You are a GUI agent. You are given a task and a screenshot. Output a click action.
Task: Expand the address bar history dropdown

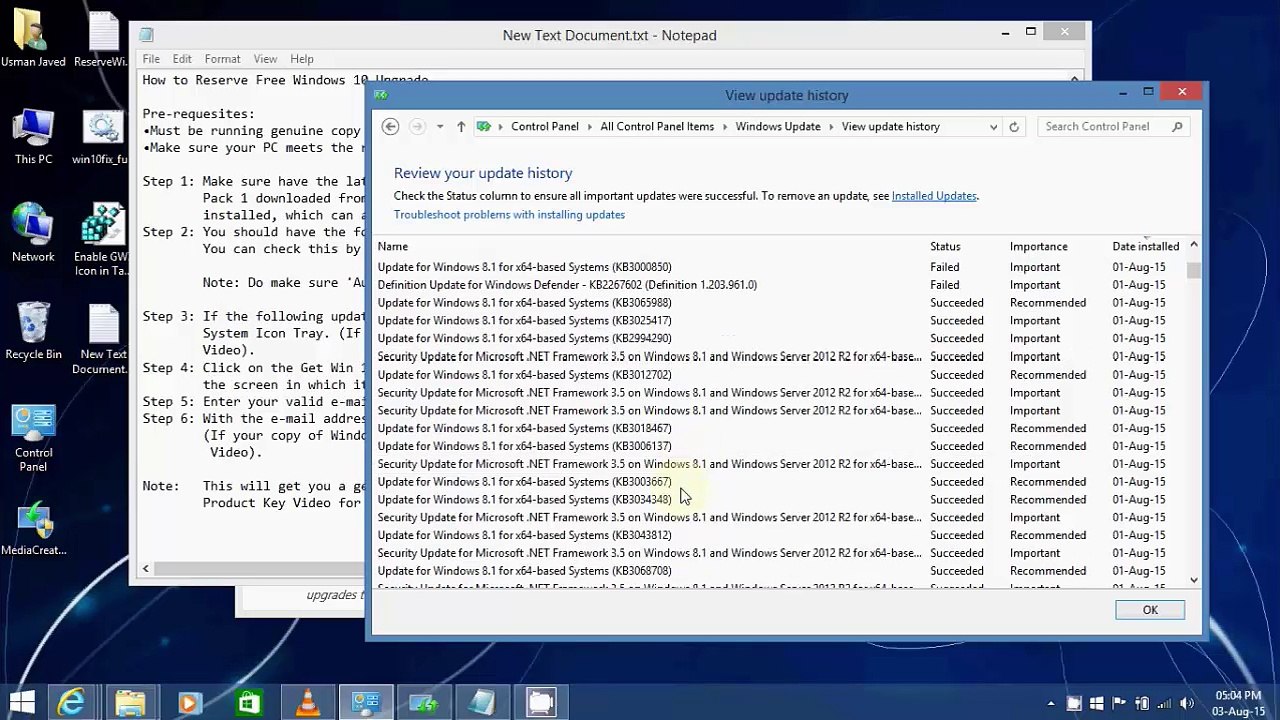pos(993,127)
